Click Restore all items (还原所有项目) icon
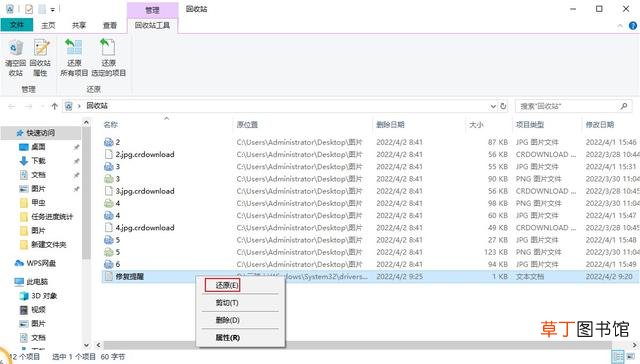Image resolution: width=640 pixels, height=364 pixels. [74, 47]
